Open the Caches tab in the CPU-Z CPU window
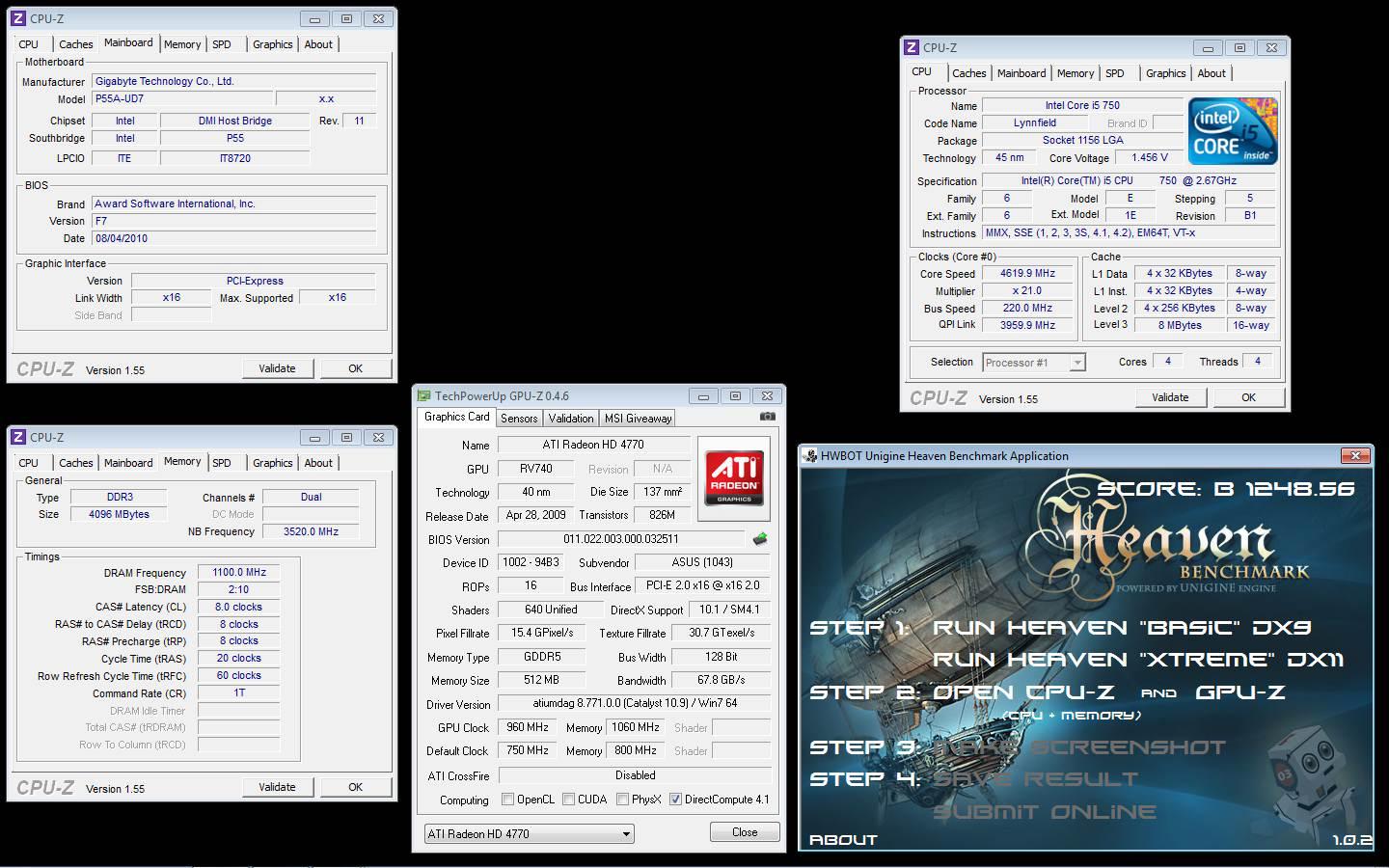The image size is (1389, 868). click(x=968, y=73)
